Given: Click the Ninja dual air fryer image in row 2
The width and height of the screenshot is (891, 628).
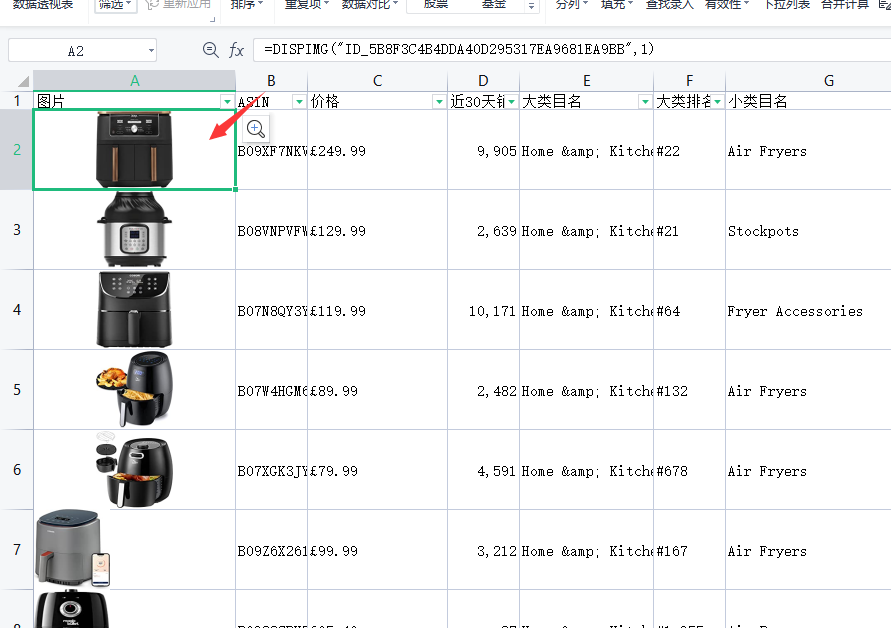Looking at the screenshot, I should [135, 149].
